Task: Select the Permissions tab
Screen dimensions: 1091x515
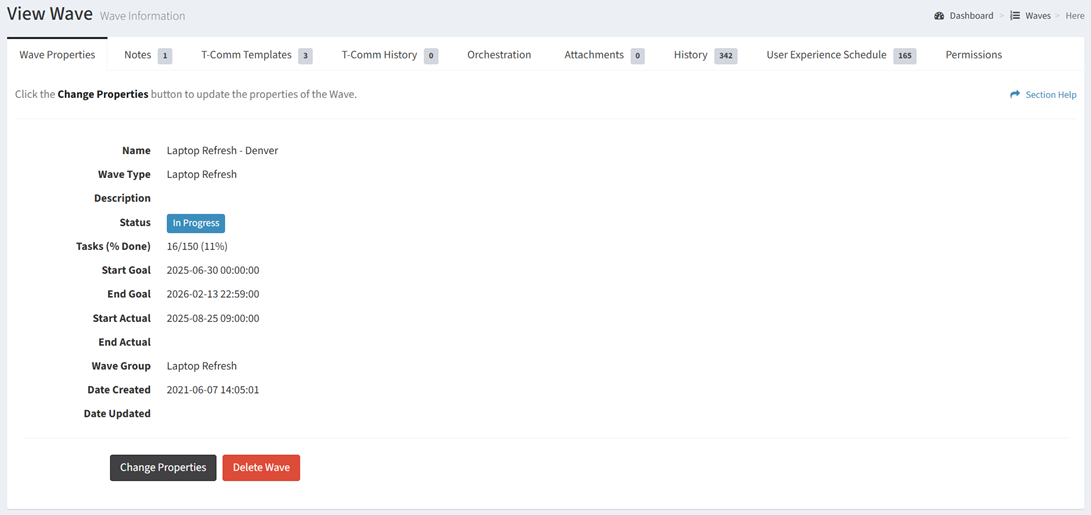Action: point(973,55)
